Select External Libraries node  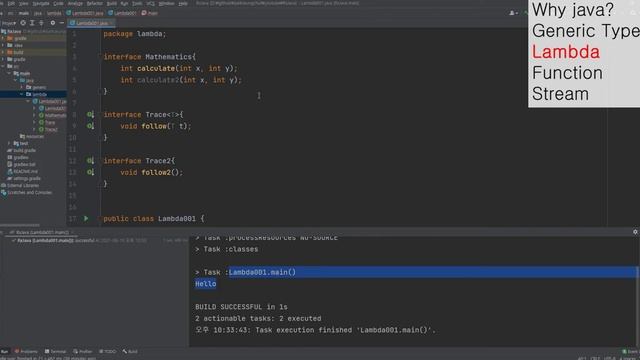coord(20,185)
